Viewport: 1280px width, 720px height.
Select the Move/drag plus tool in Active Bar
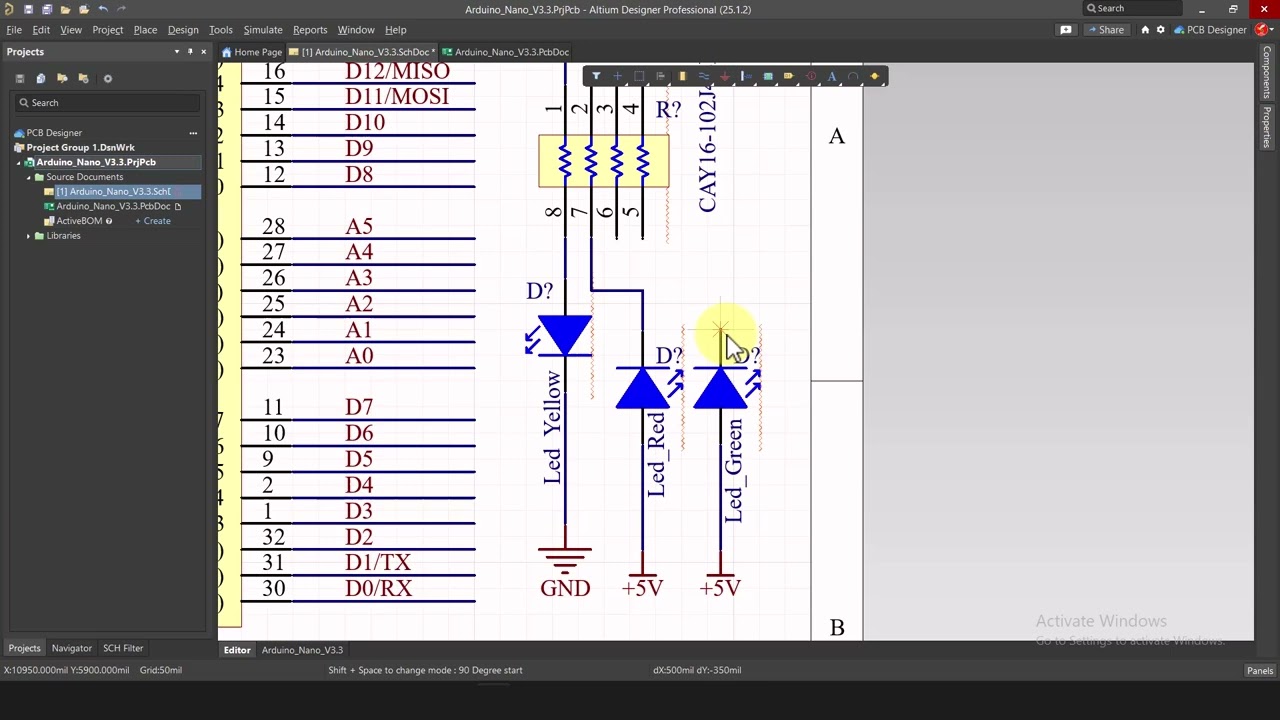[x=617, y=76]
